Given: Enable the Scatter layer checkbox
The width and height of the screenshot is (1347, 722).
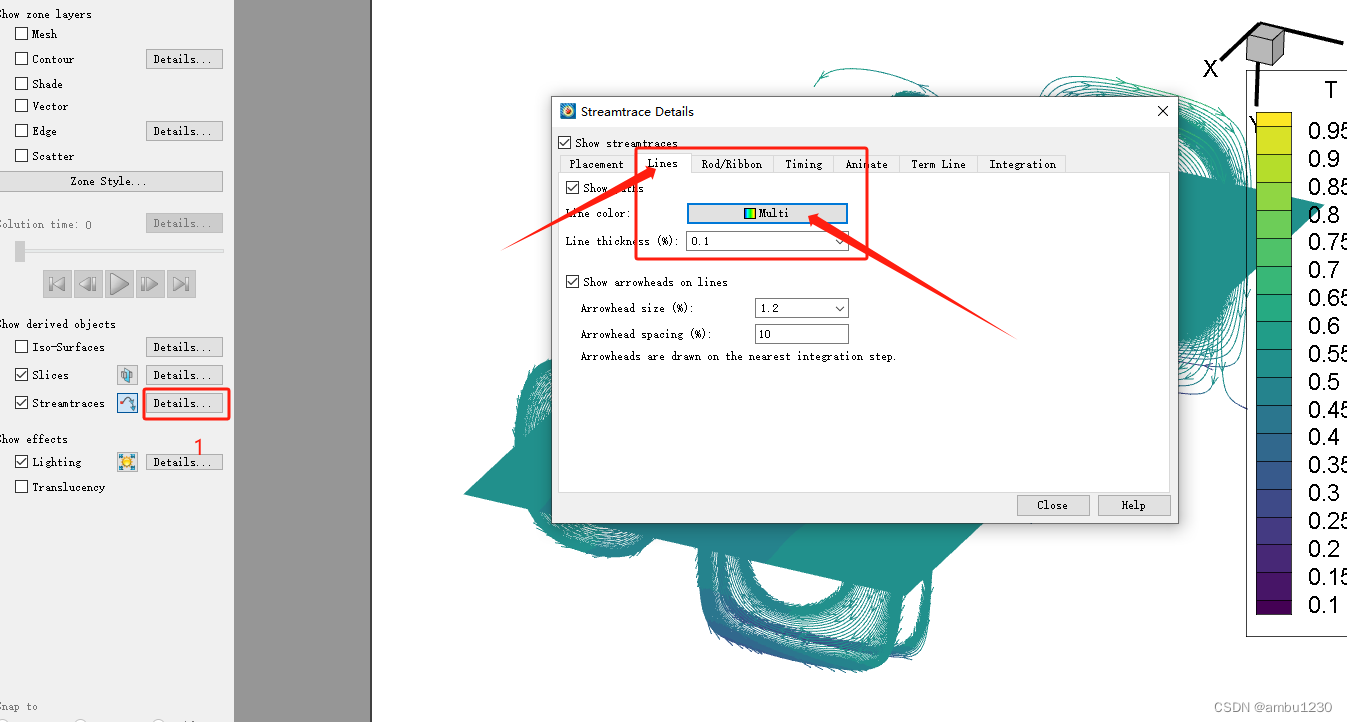Looking at the screenshot, I should [x=22, y=155].
